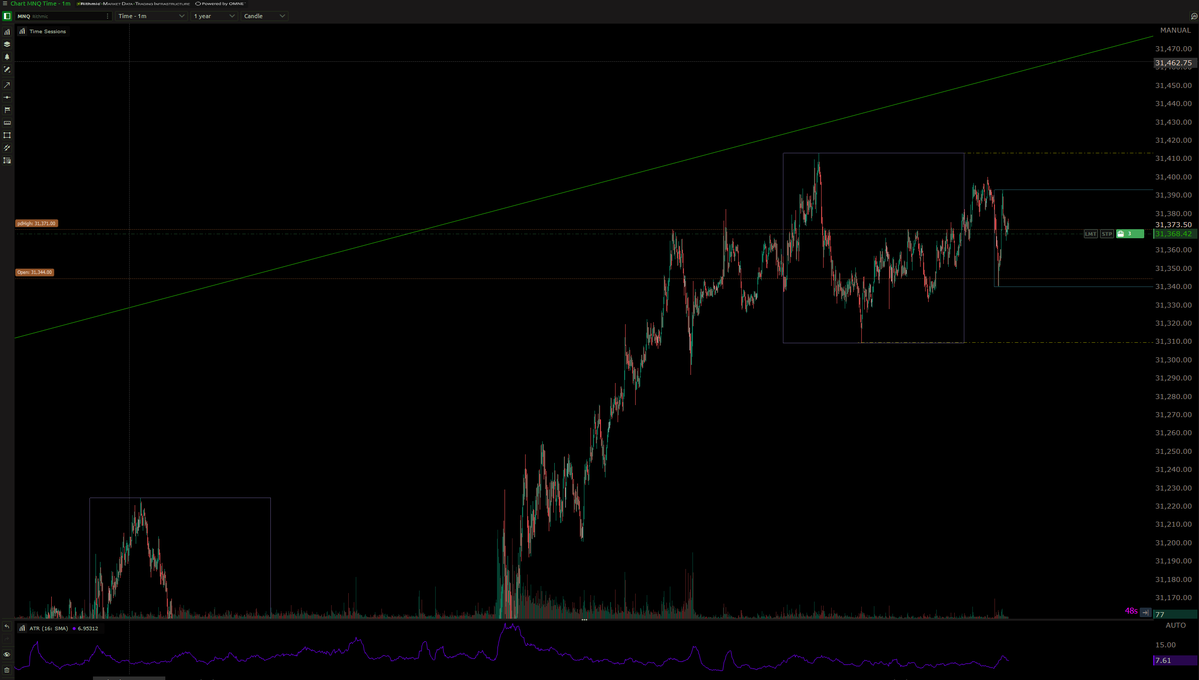Open ATR indicator settings icon
This screenshot has width=1199, height=680.
click(x=22, y=629)
